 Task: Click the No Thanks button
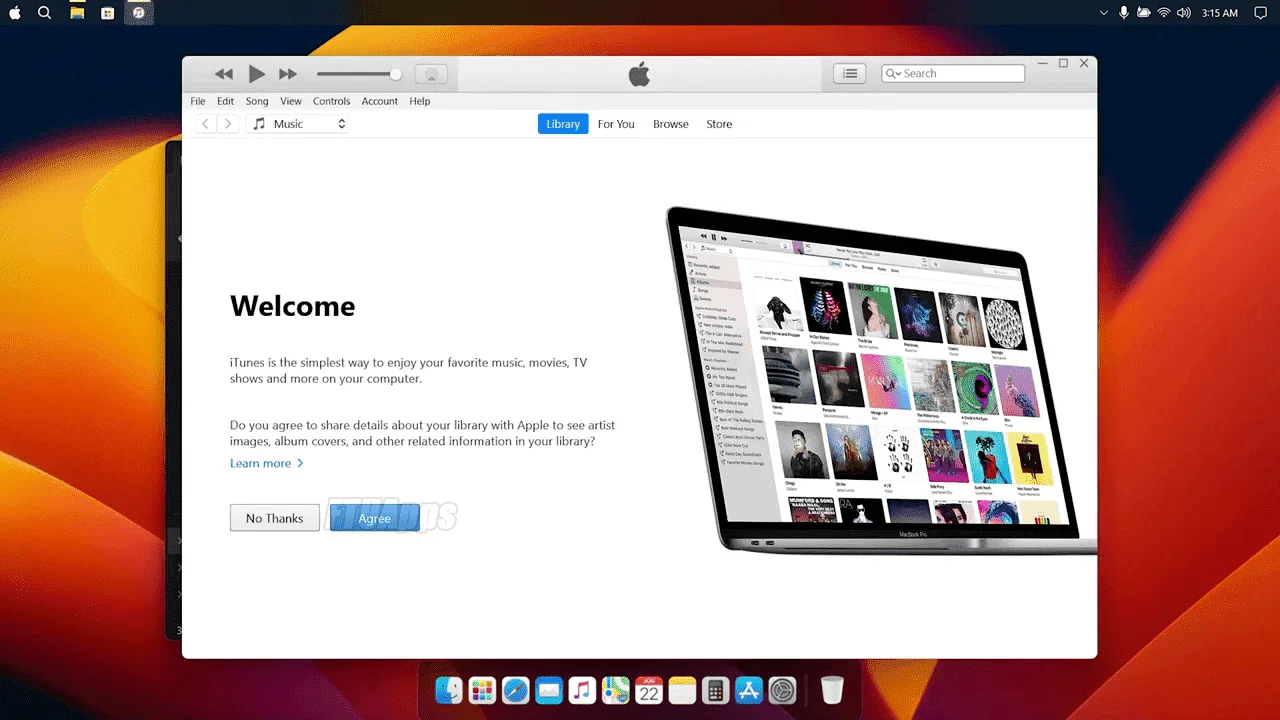coord(274,518)
